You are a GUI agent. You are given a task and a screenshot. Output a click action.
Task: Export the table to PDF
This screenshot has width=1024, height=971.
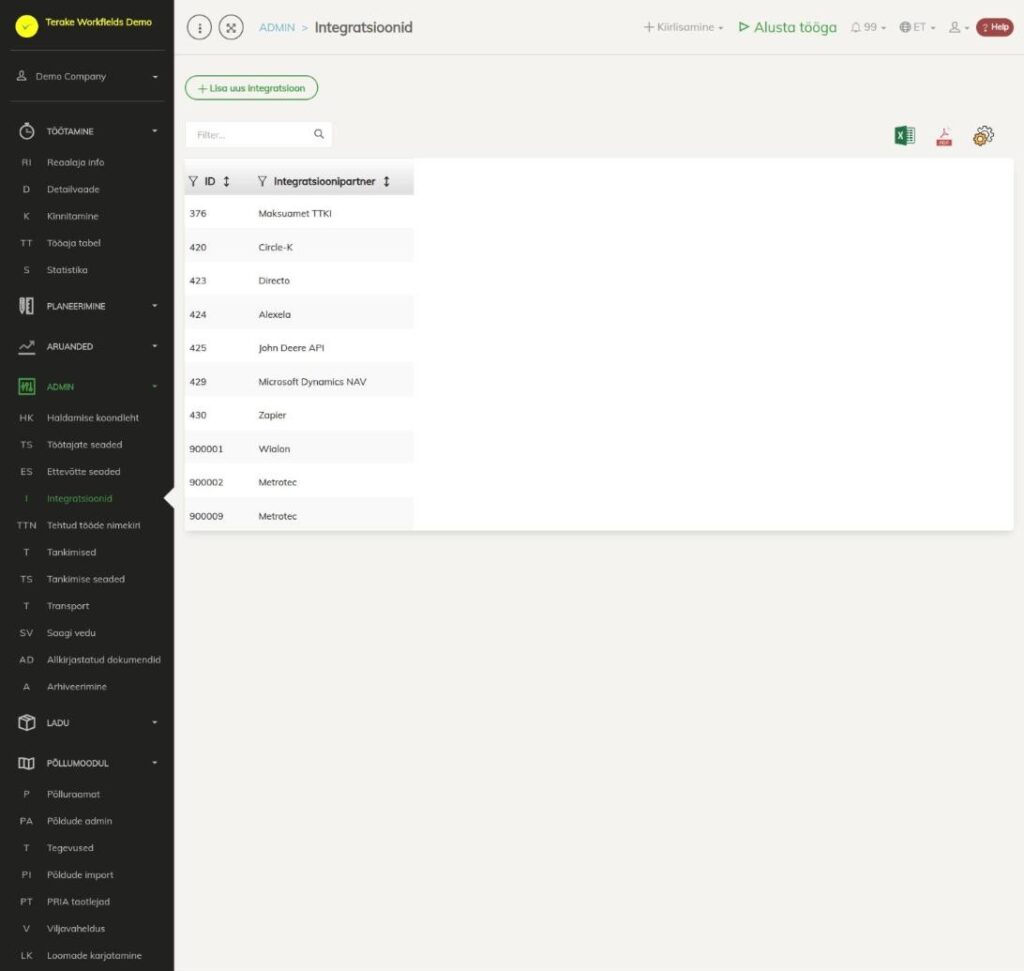(x=944, y=136)
